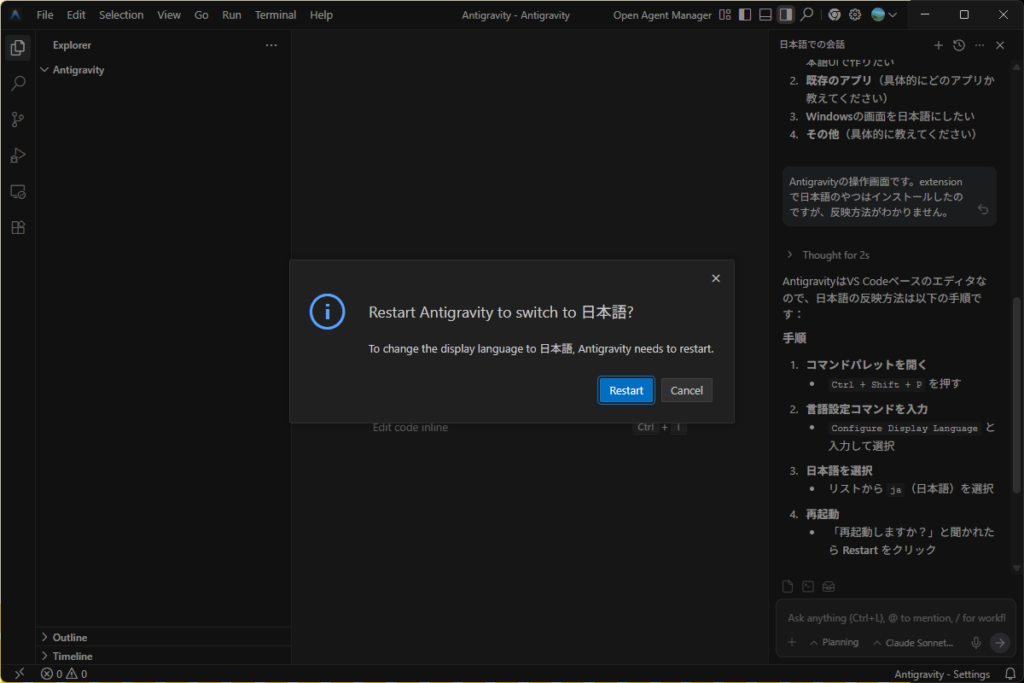Start a new conversation with plus icon
The width and height of the screenshot is (1024, 683).
(938, 45)
